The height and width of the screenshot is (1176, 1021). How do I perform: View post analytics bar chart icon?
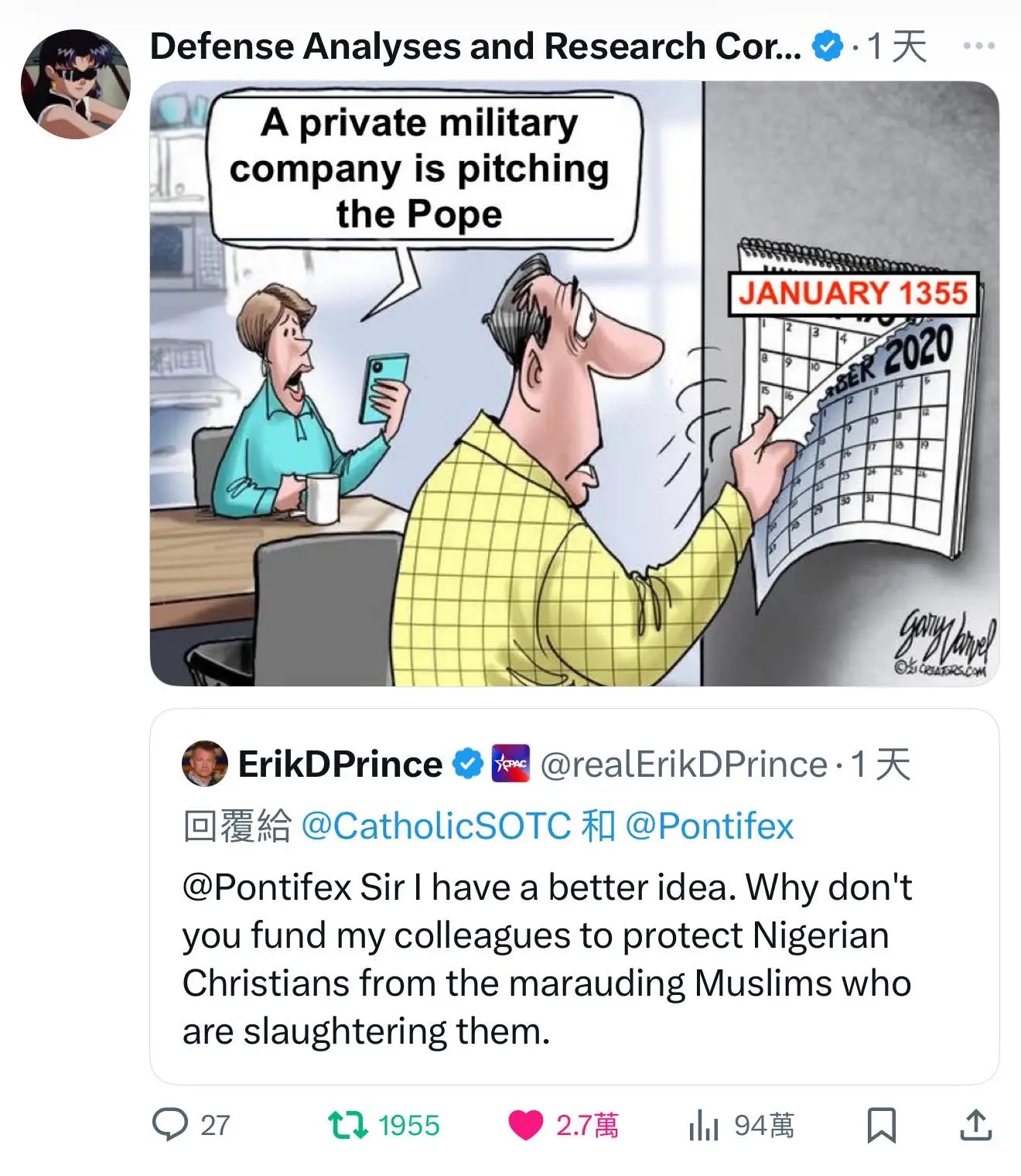coord(703,1126)
